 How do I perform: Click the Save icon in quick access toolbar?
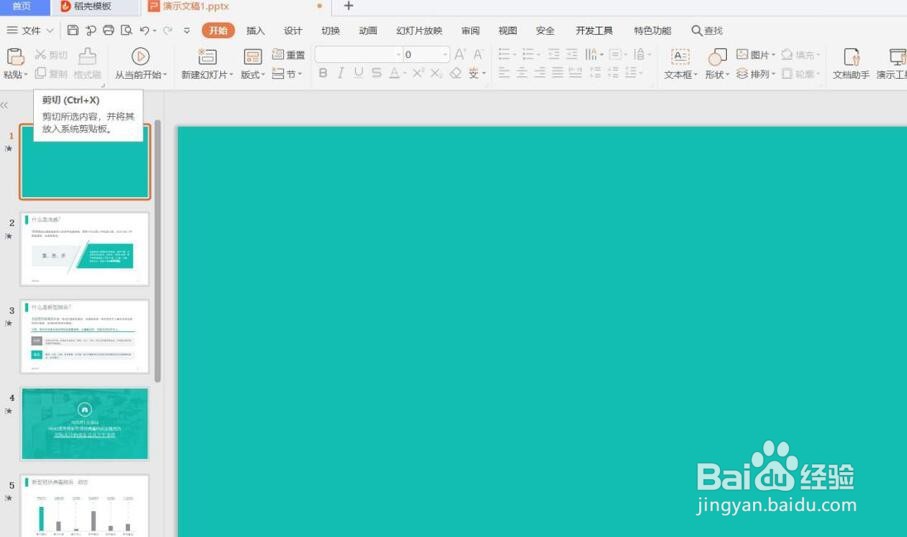[73, 30]
